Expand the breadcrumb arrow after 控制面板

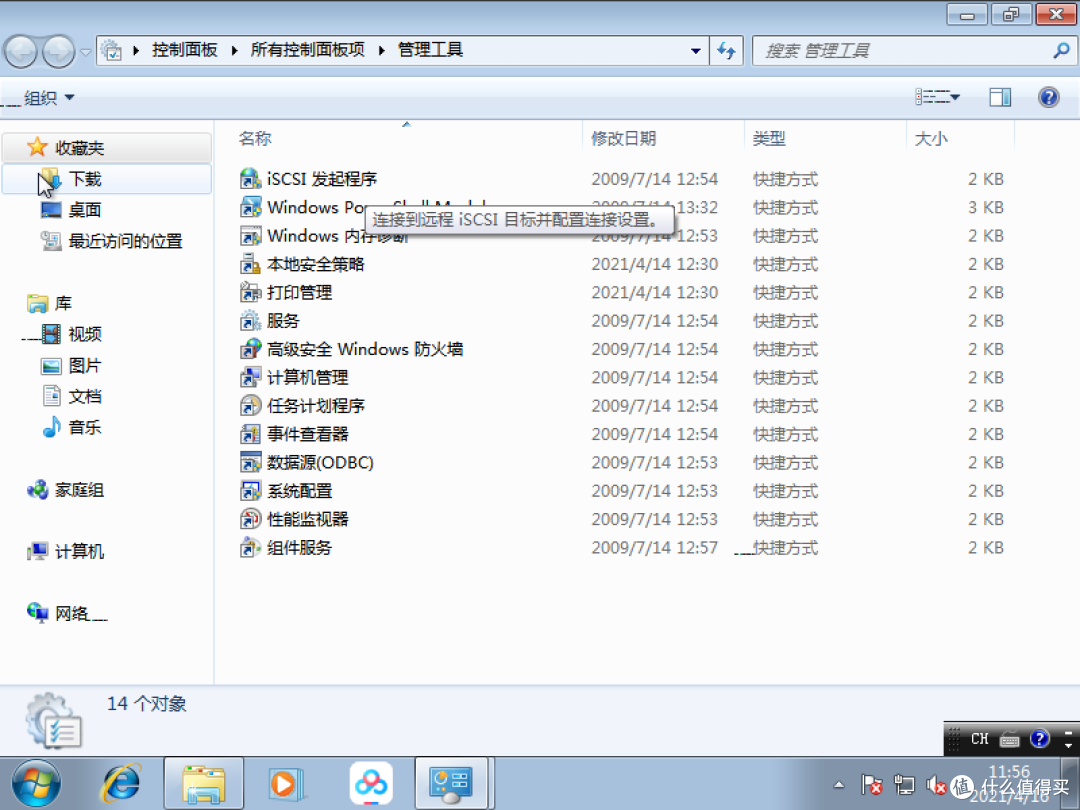(235, 50)
